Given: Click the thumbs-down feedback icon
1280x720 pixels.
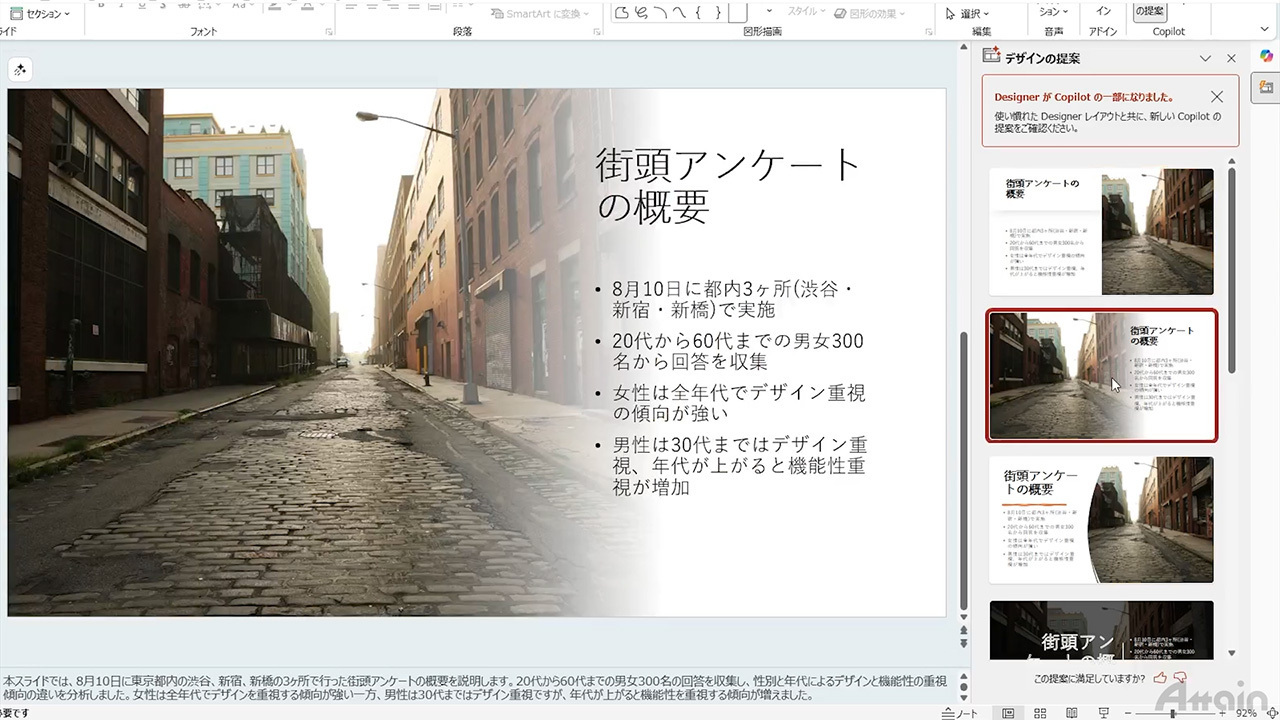Looking at the screenshot, I should point(1180,678).
